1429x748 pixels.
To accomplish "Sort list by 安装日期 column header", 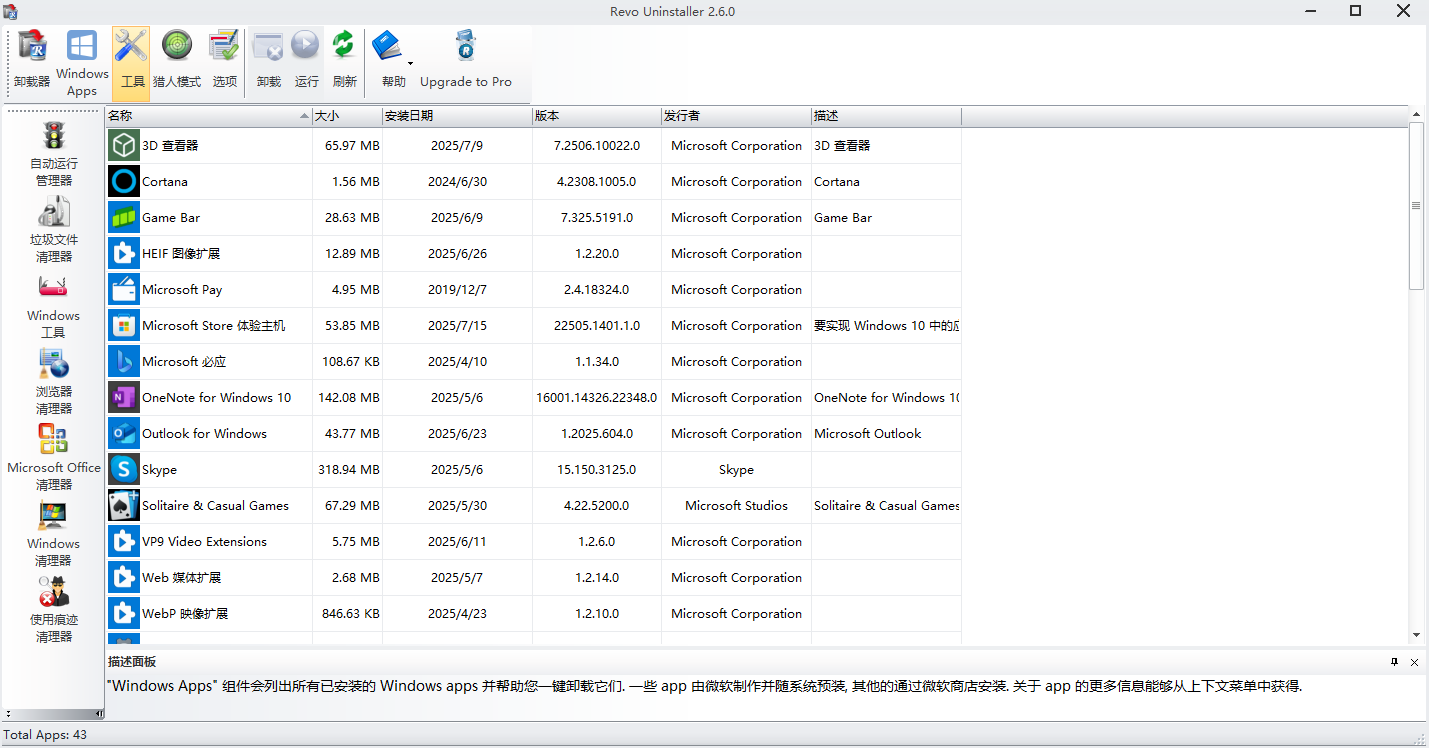I will [x=457, y=116].
